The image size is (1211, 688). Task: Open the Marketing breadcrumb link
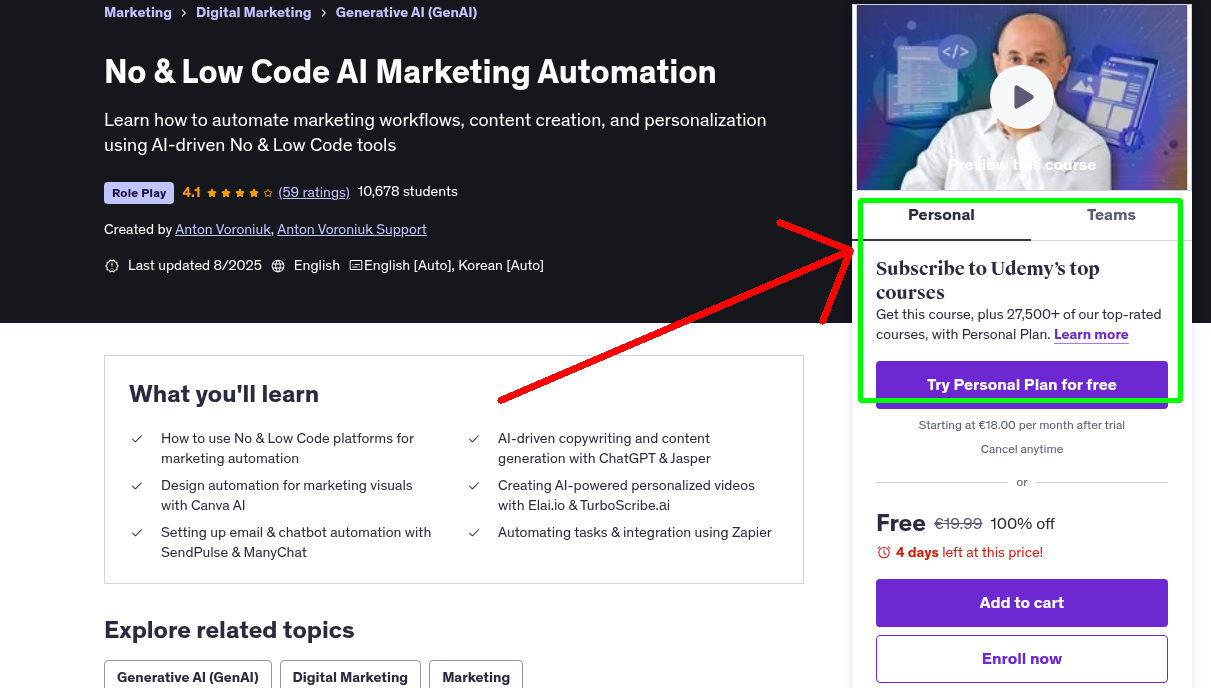[138, 13]
